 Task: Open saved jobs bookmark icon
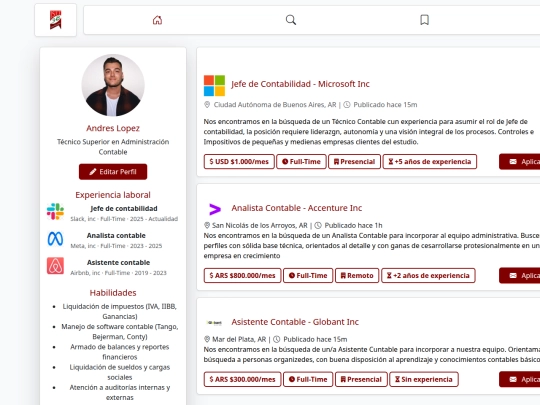click(424, 20)
